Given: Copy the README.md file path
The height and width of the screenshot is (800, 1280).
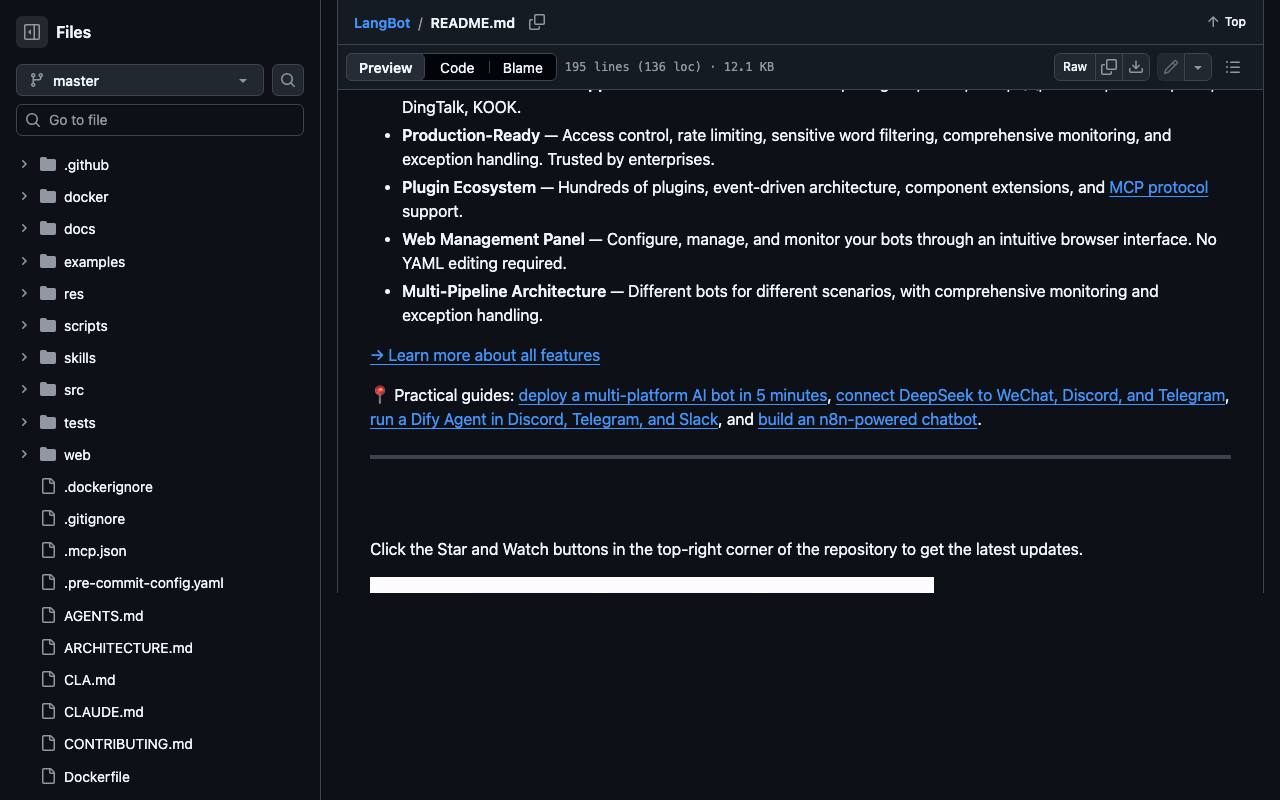Looking at the screenshot, I should [537, 22].
